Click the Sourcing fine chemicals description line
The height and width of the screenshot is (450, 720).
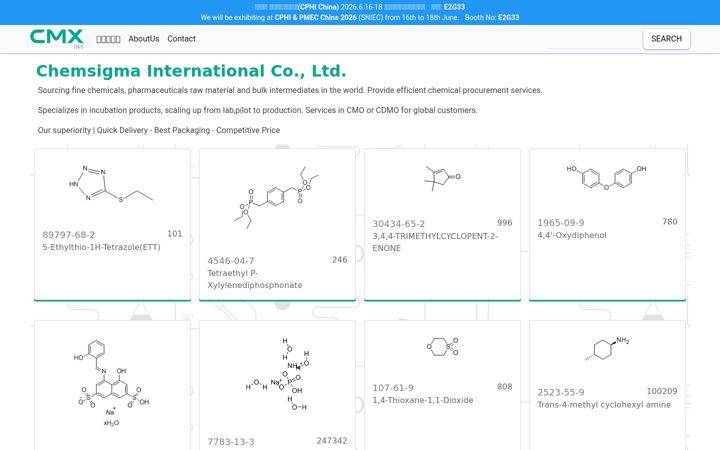coord(290,90)
